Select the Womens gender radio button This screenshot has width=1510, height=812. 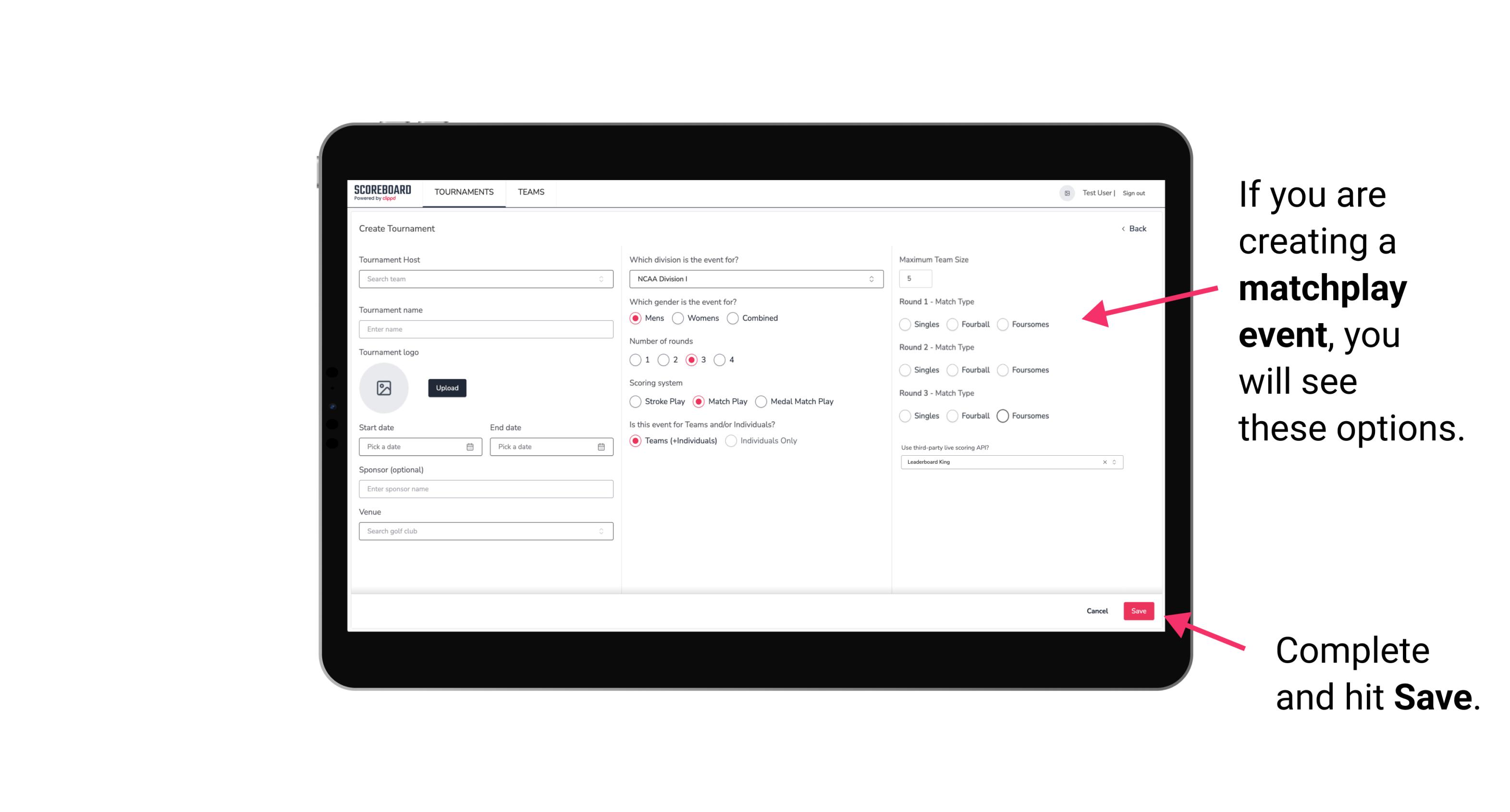click(x=678, y=317)
